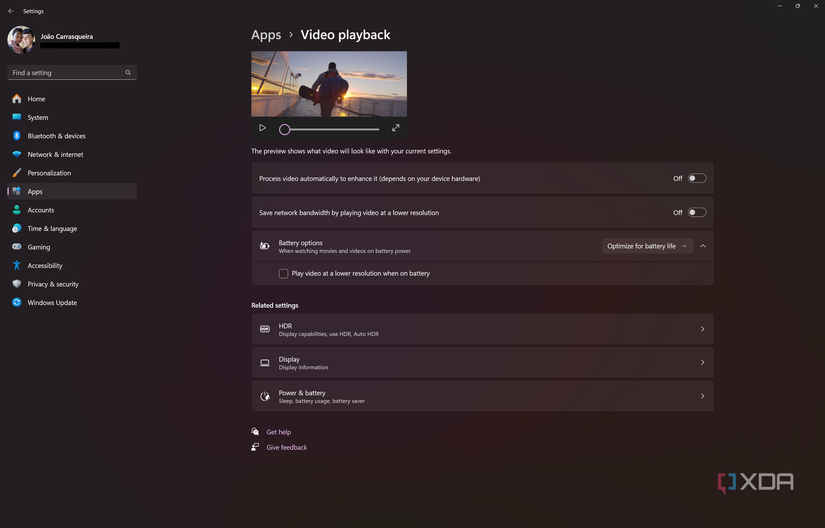Click the Apps icon in sidebar

[17, 191]
